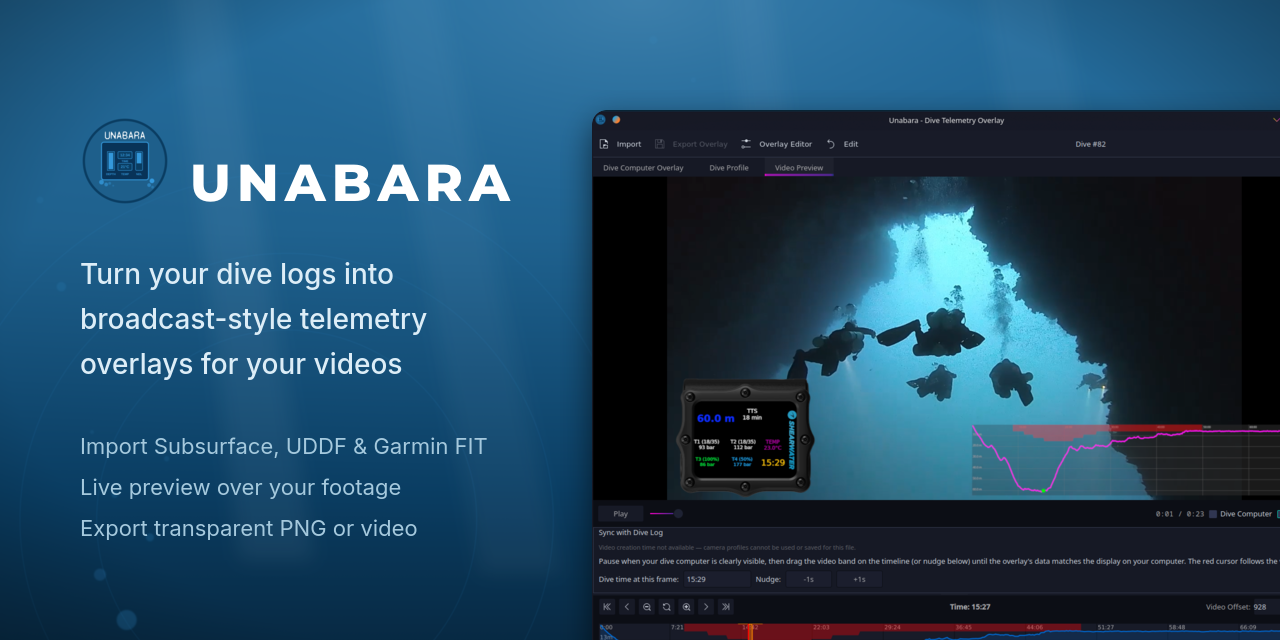Click 'Export transparent PNG or video' text

[x=248, y=528]
